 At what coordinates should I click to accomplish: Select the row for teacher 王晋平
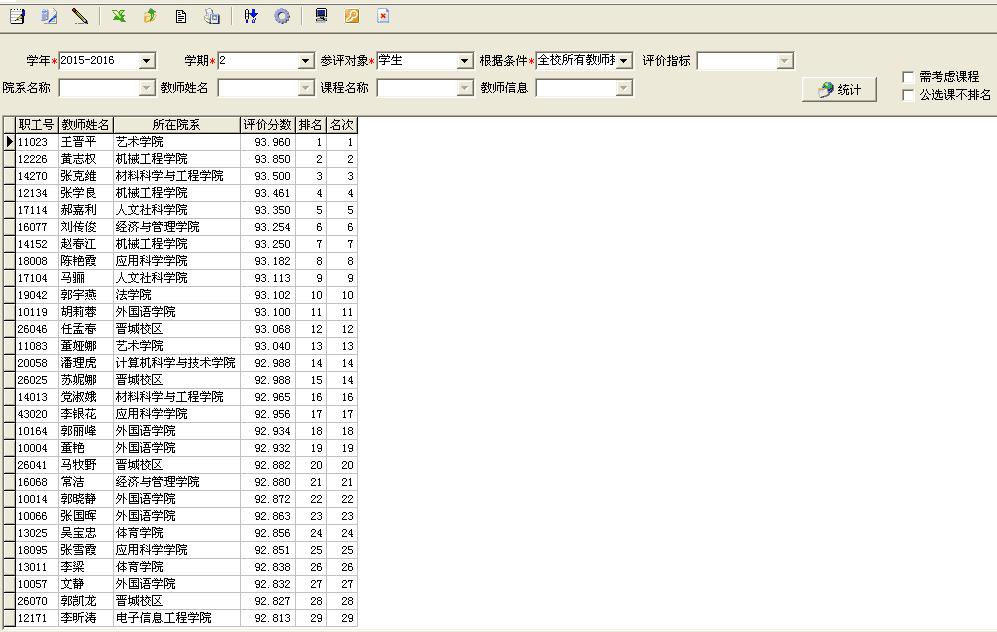point(85,142)
